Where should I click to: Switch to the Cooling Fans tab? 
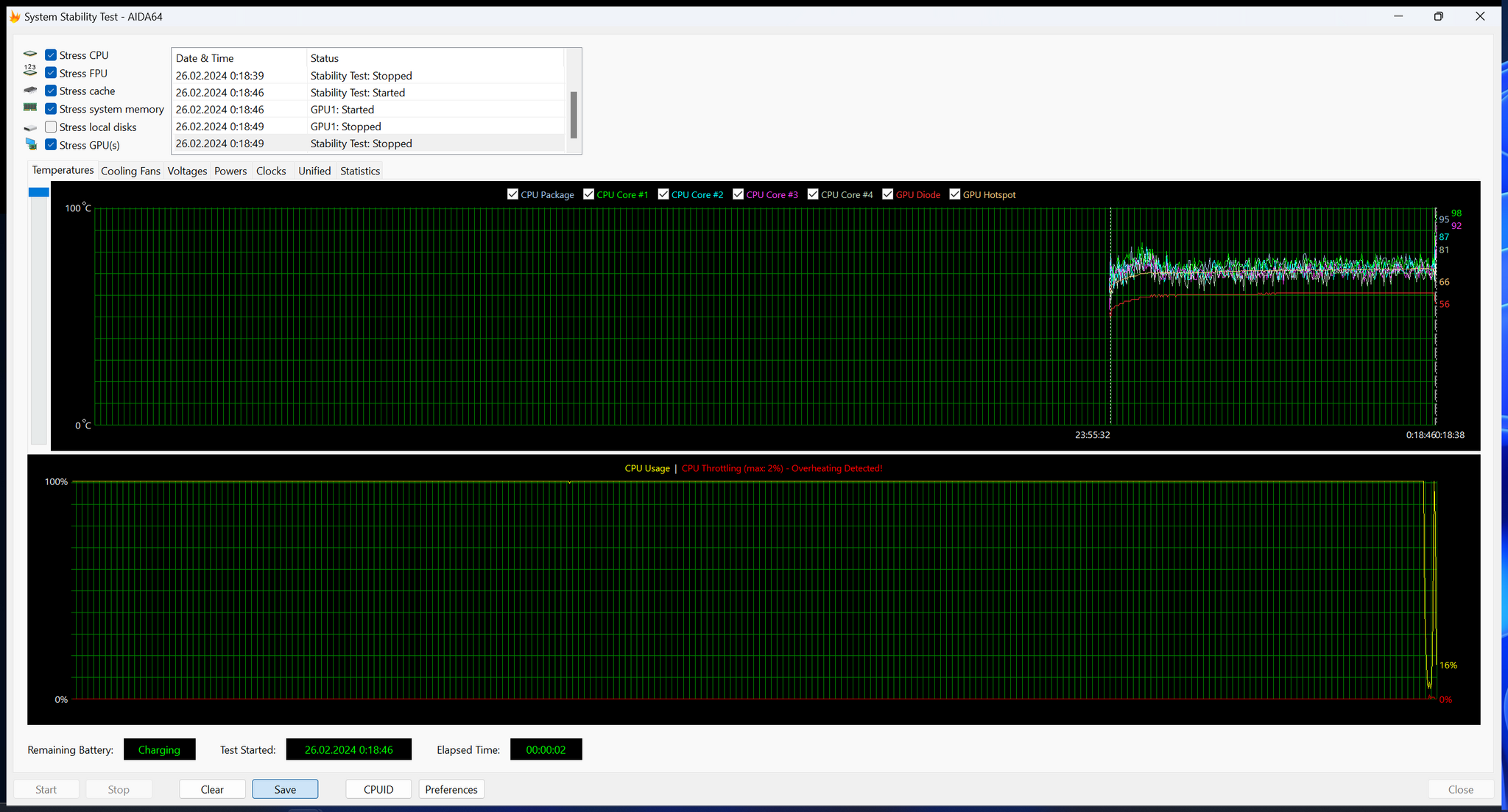coord(130,171)
